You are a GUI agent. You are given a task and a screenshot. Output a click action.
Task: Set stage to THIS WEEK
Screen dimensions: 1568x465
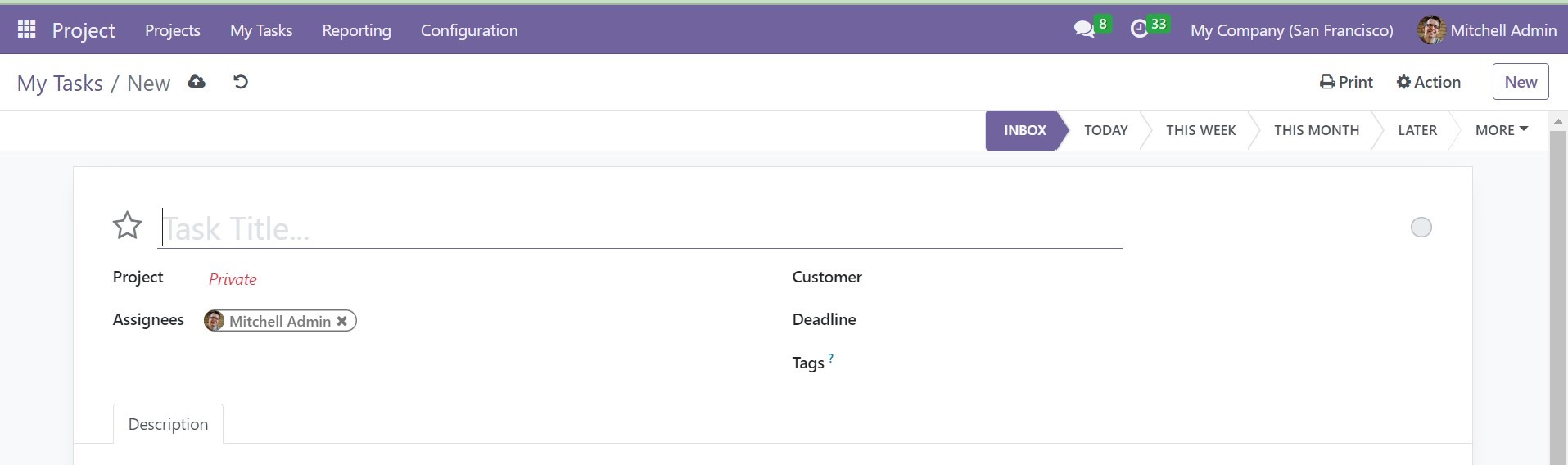click(1200, 130)
